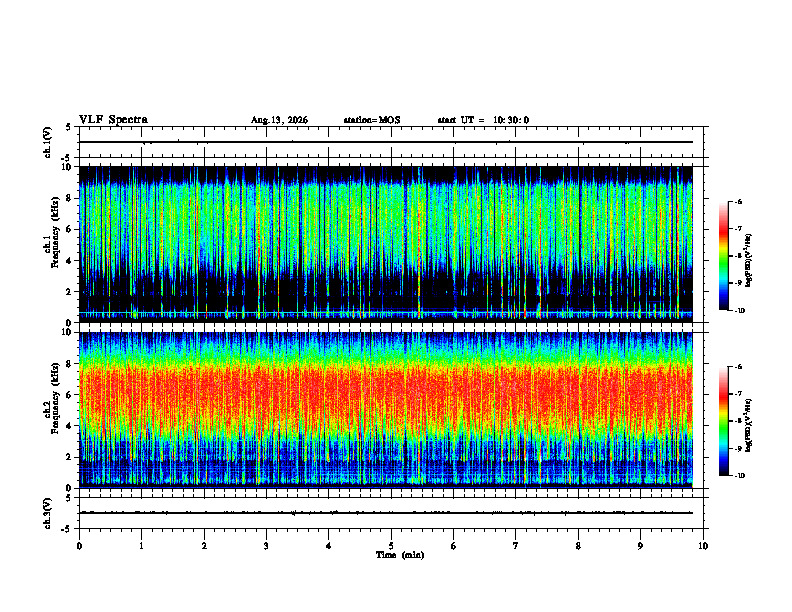Click the "ch.3(V)" waveform axis label

click(47, 513)
